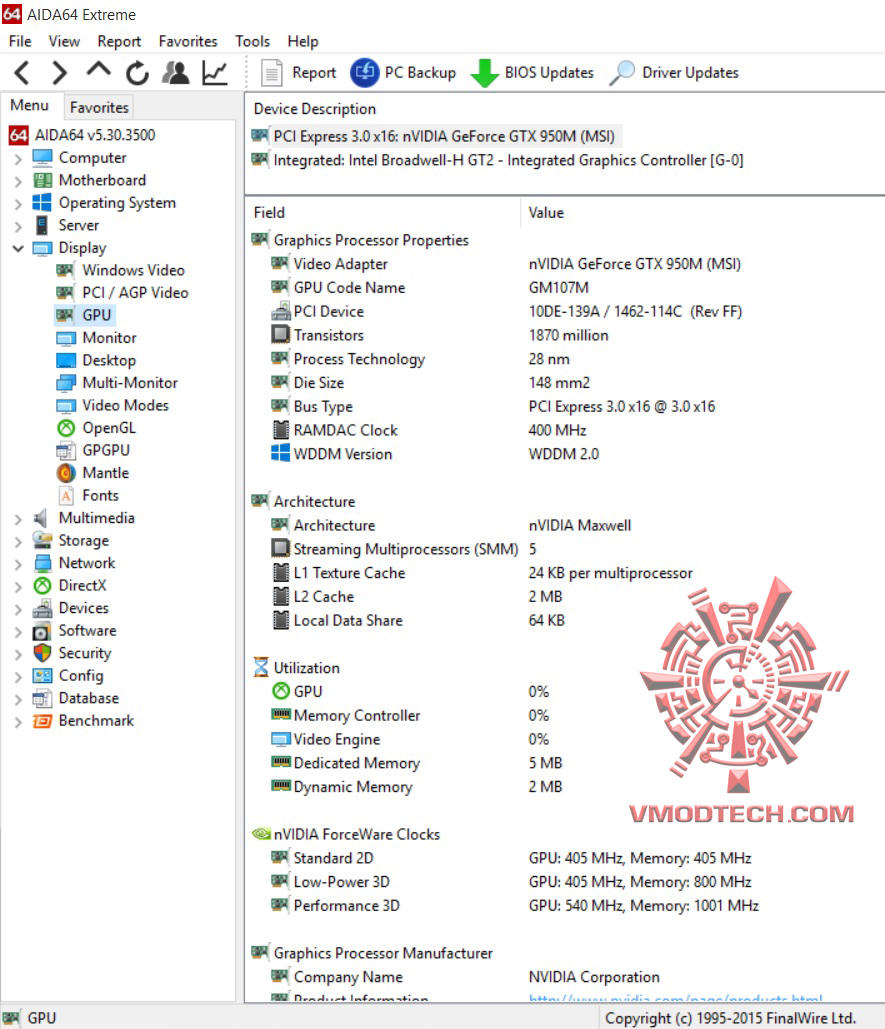Check BIOS Updates in the toolbar
This screenshot has width=885, height=1029.
pos(532,73)
